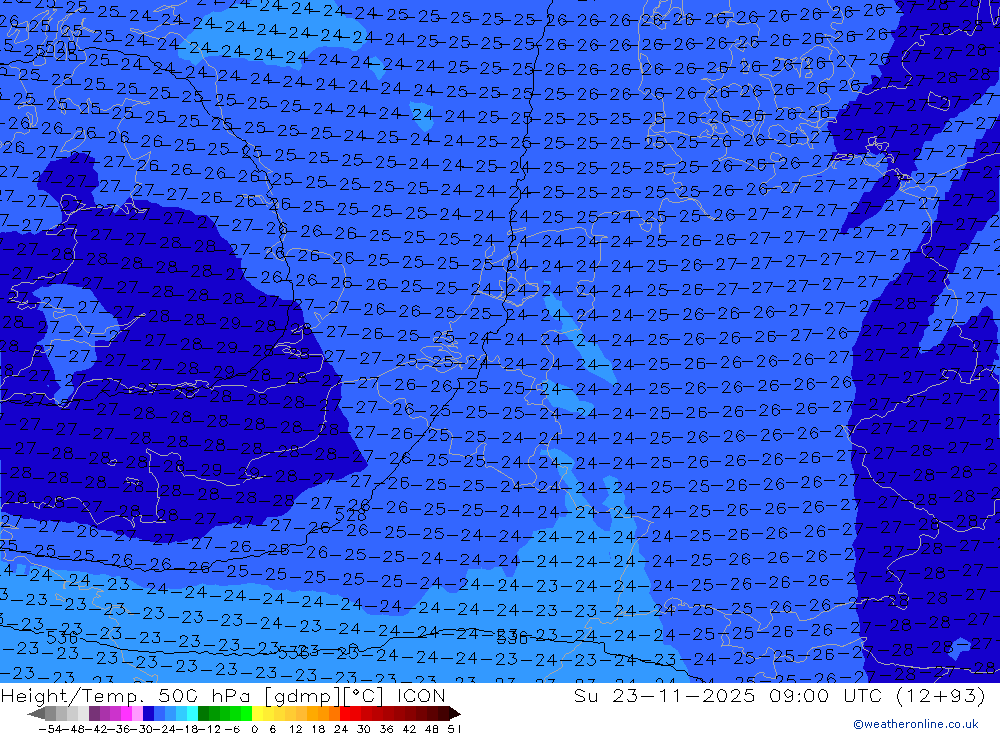Click the 'Su 23-11-2025 09:00 UTC (12+93)' date label

tap(780, 695)
